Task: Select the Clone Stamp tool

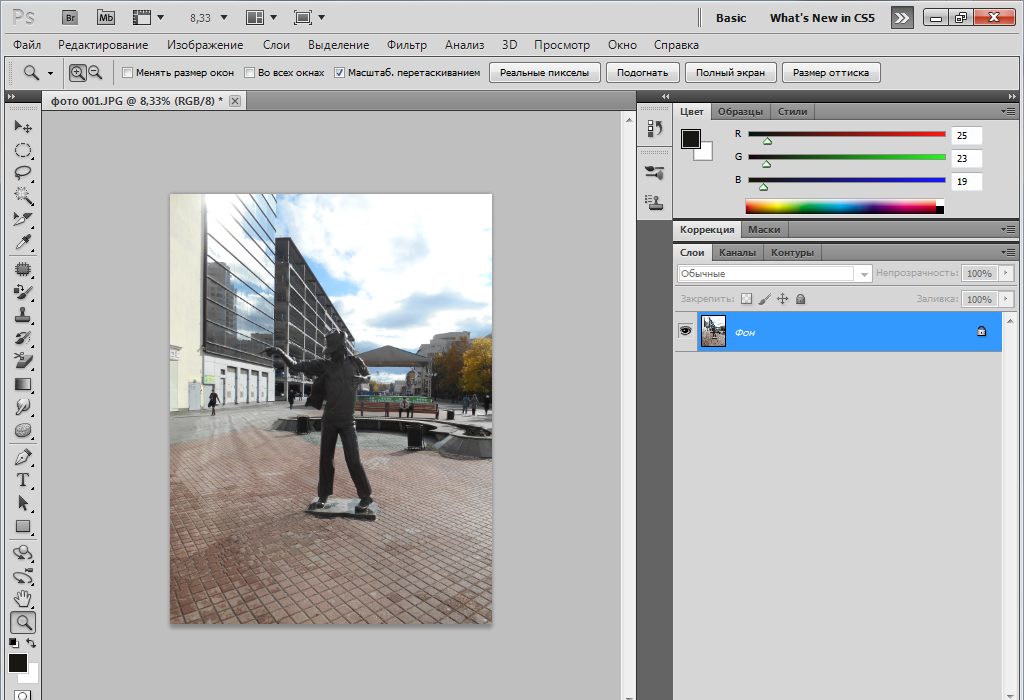Action: (x=23, y=315)
